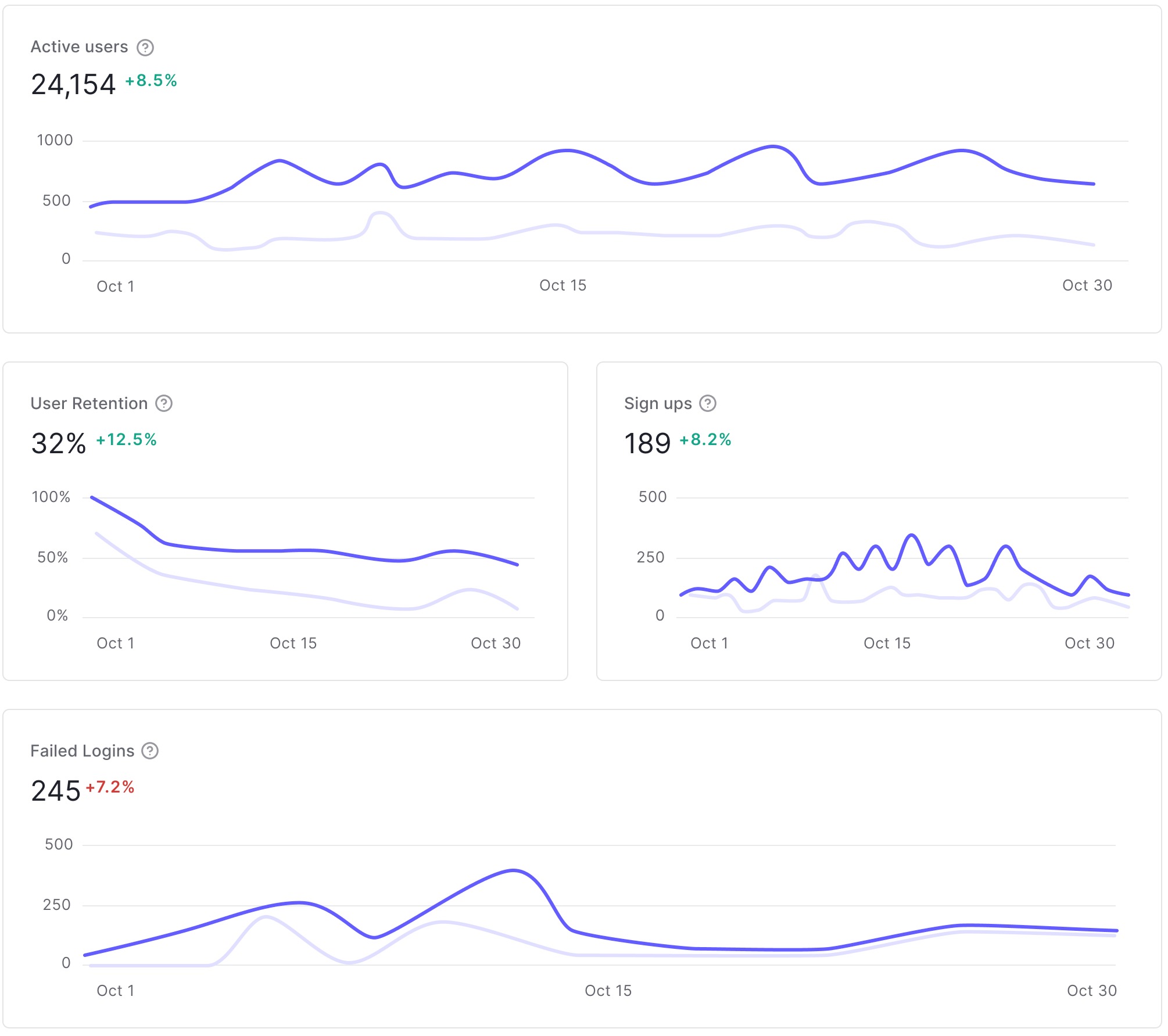
Task: Click Oct 1 label on Sign ups chart
Action: pos(709,643)
